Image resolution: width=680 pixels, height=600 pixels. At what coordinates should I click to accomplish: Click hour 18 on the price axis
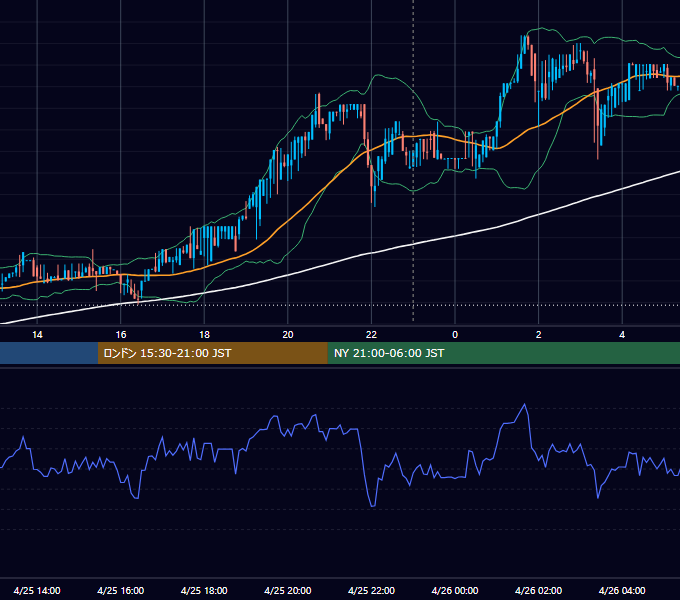(x=204, y=335)
